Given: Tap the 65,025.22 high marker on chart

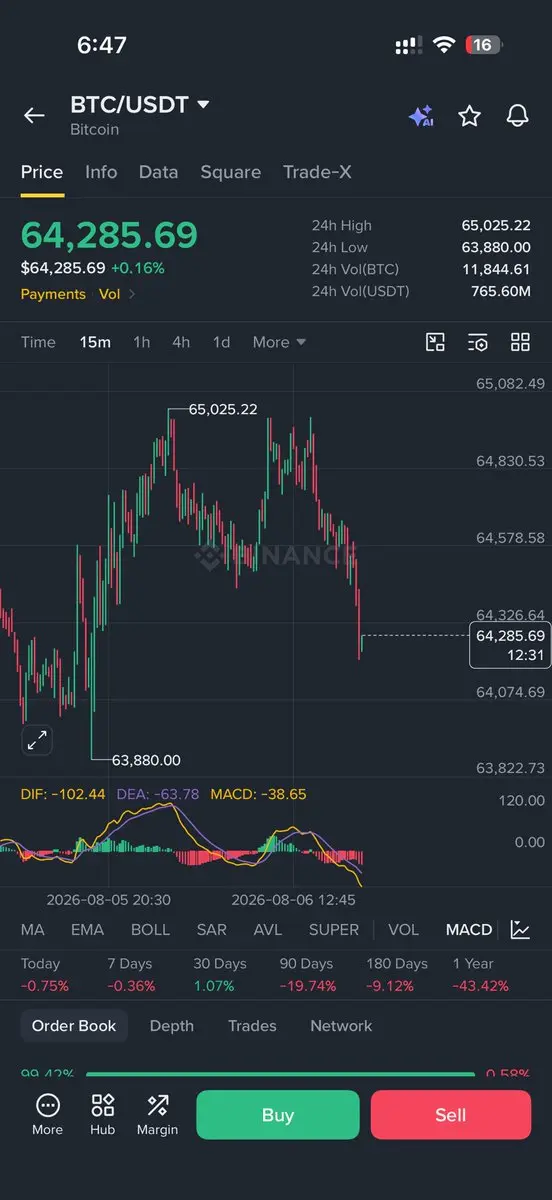Looking at the screenshot, I should 223,409.
